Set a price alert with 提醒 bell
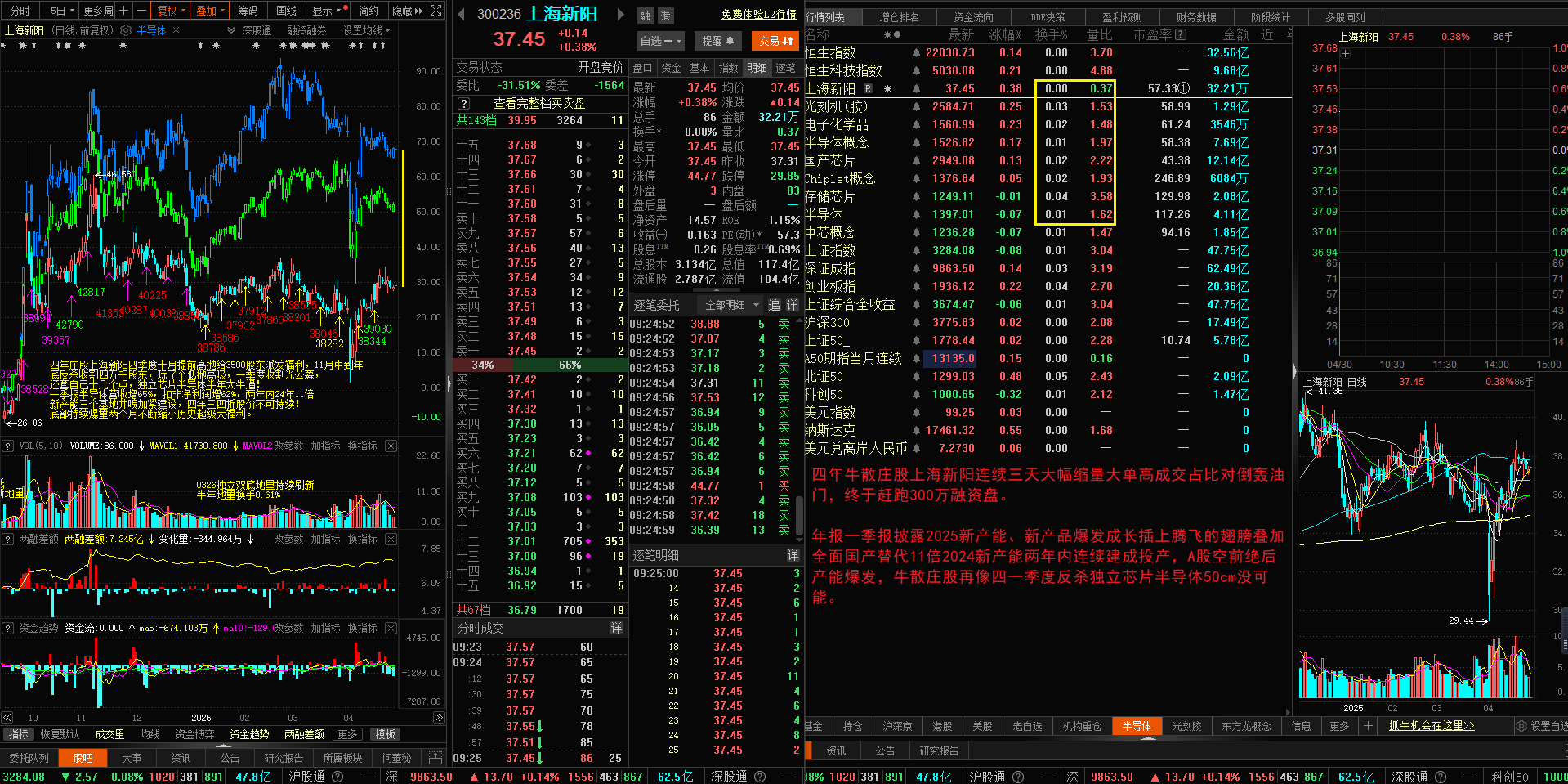Viewport: 1568px width, 784px height. [718, 40]
